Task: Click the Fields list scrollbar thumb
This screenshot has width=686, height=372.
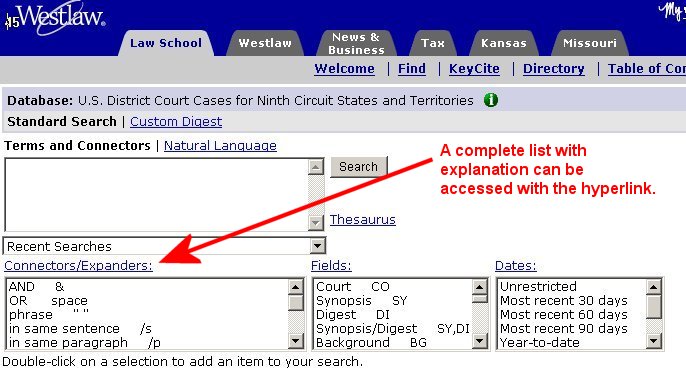Action: [480, 299]
